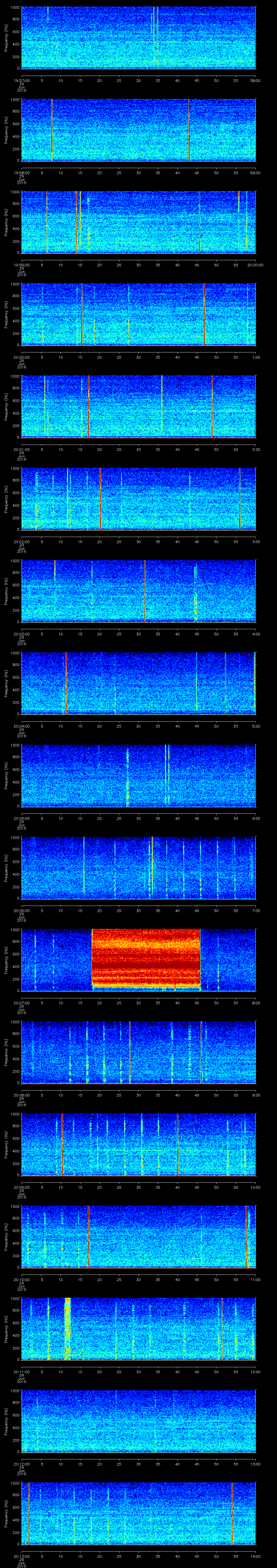Select the spectrogram panel starting at 19:58:00

pos(139,130)
